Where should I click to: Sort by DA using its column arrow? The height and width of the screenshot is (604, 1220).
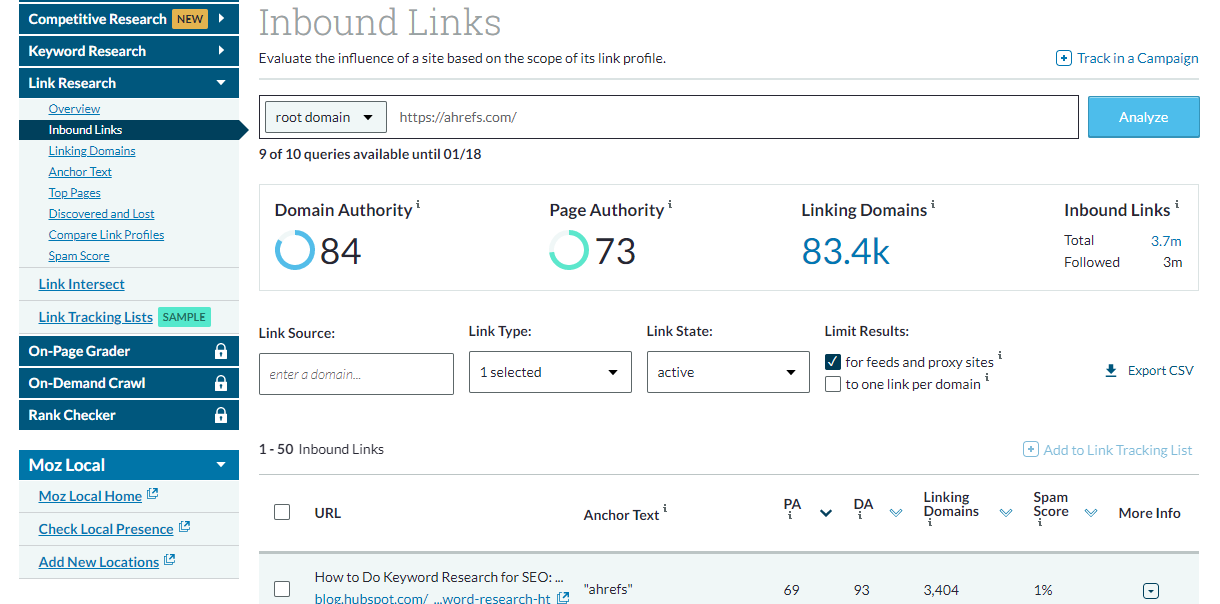(x=896, y=513)
